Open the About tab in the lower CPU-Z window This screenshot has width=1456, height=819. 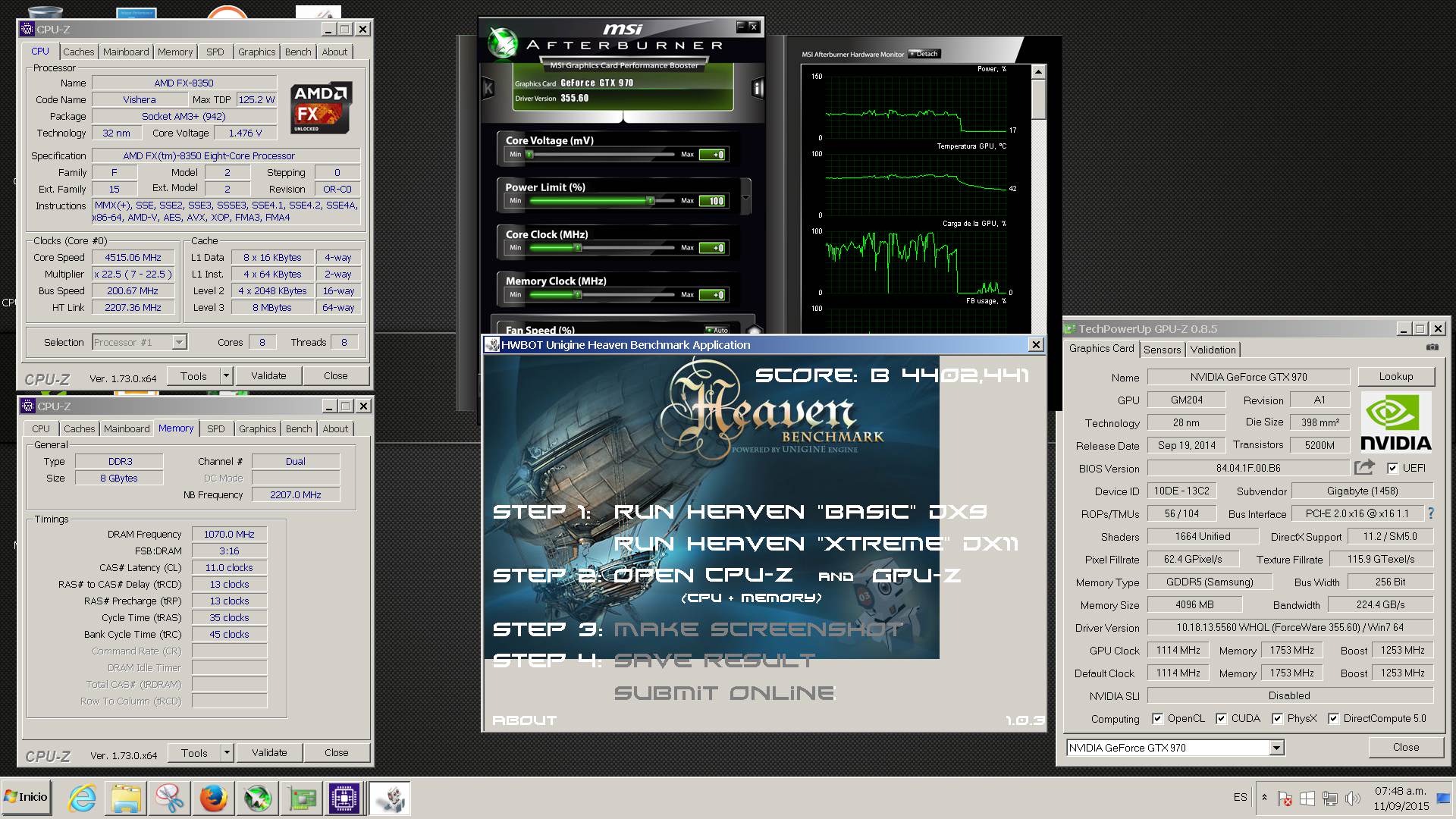[335, 428]
